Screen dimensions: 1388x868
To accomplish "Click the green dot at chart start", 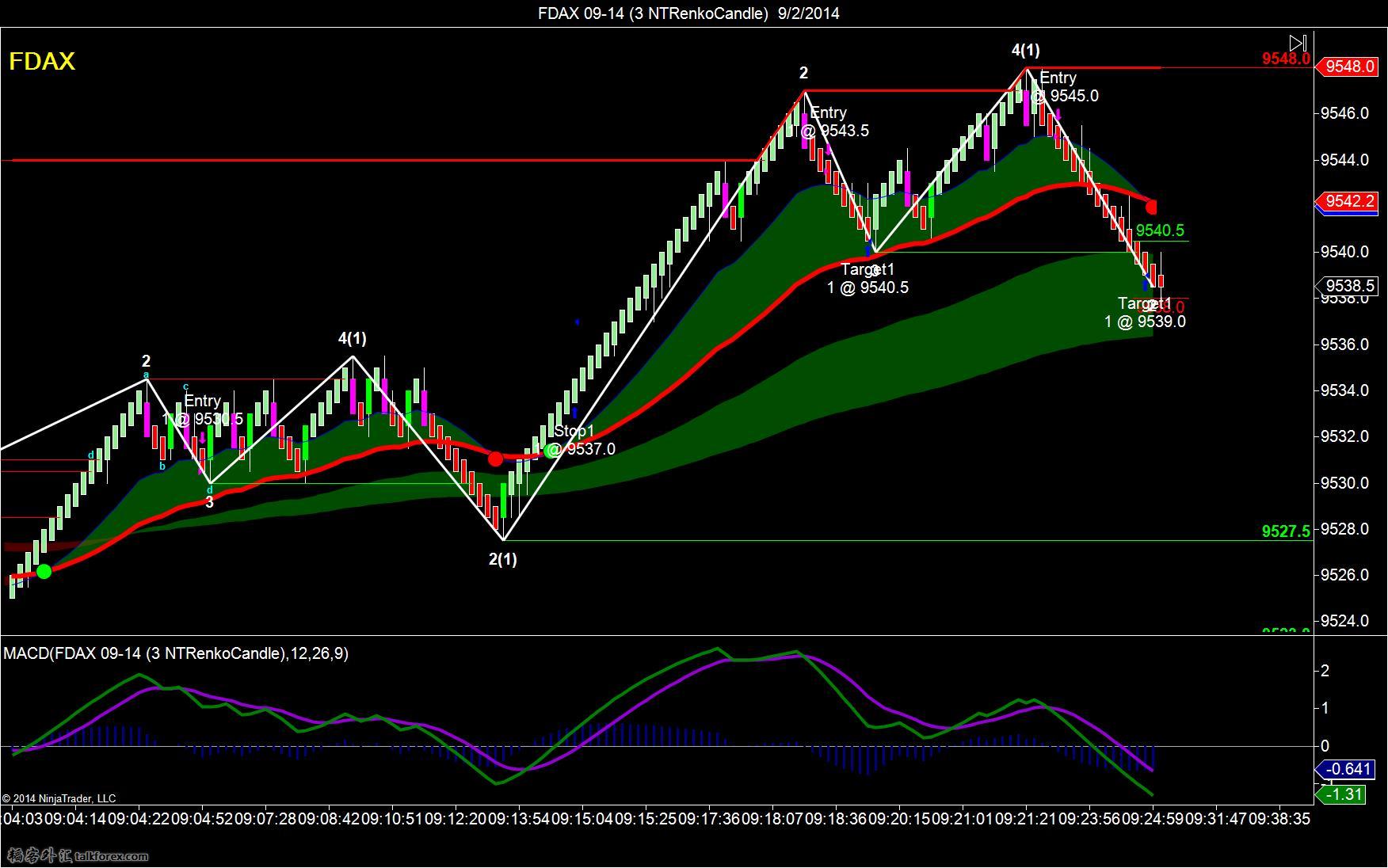I will (x=44, y=571).
